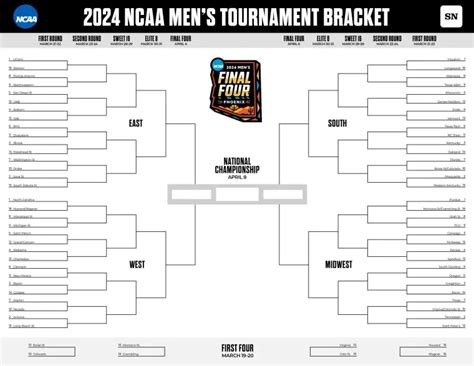
Task: Click the Final Four Phoenix logo
Action: click(235, 90)
